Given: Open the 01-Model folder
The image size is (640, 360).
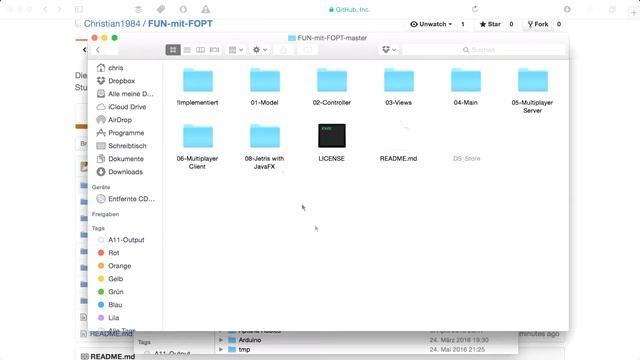Looking at the screenshot, I should tap(265, 80).
